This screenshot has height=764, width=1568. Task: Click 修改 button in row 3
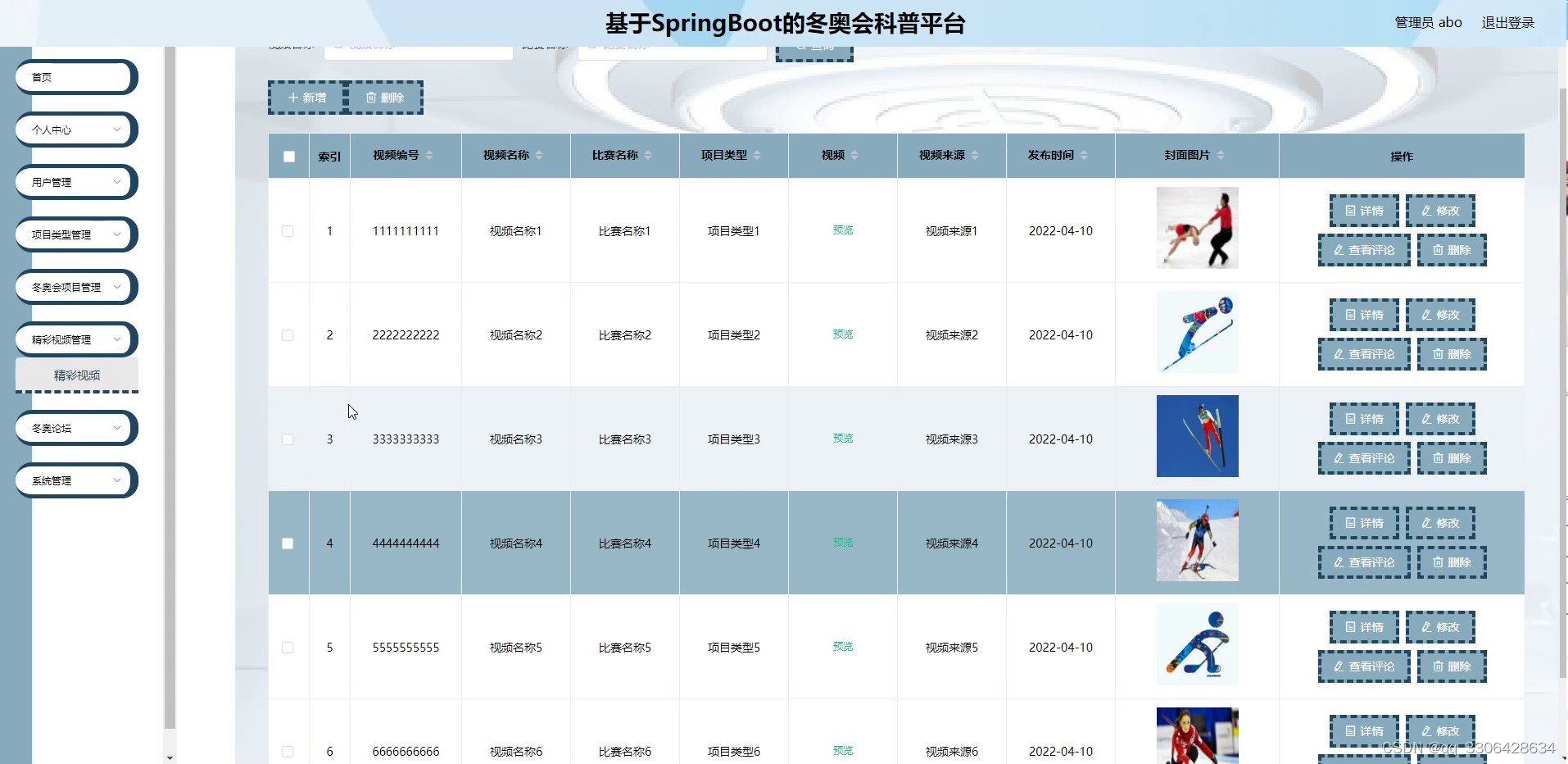pos(1440,419)
